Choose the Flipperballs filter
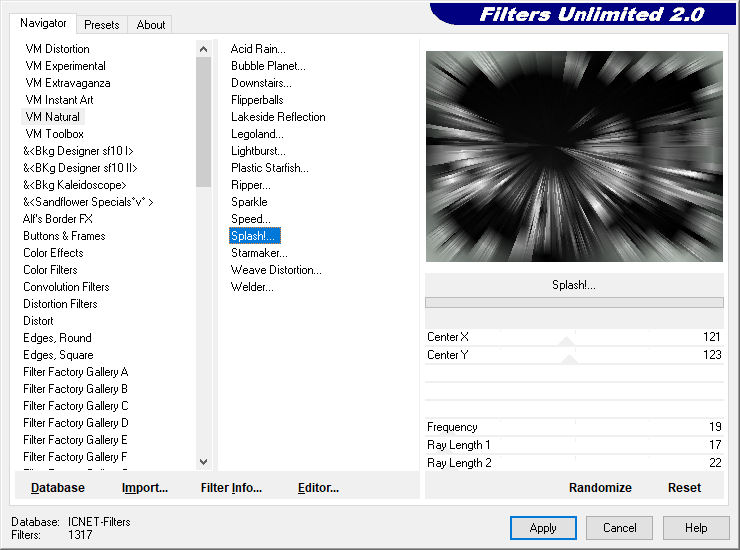 coord(257,100)
